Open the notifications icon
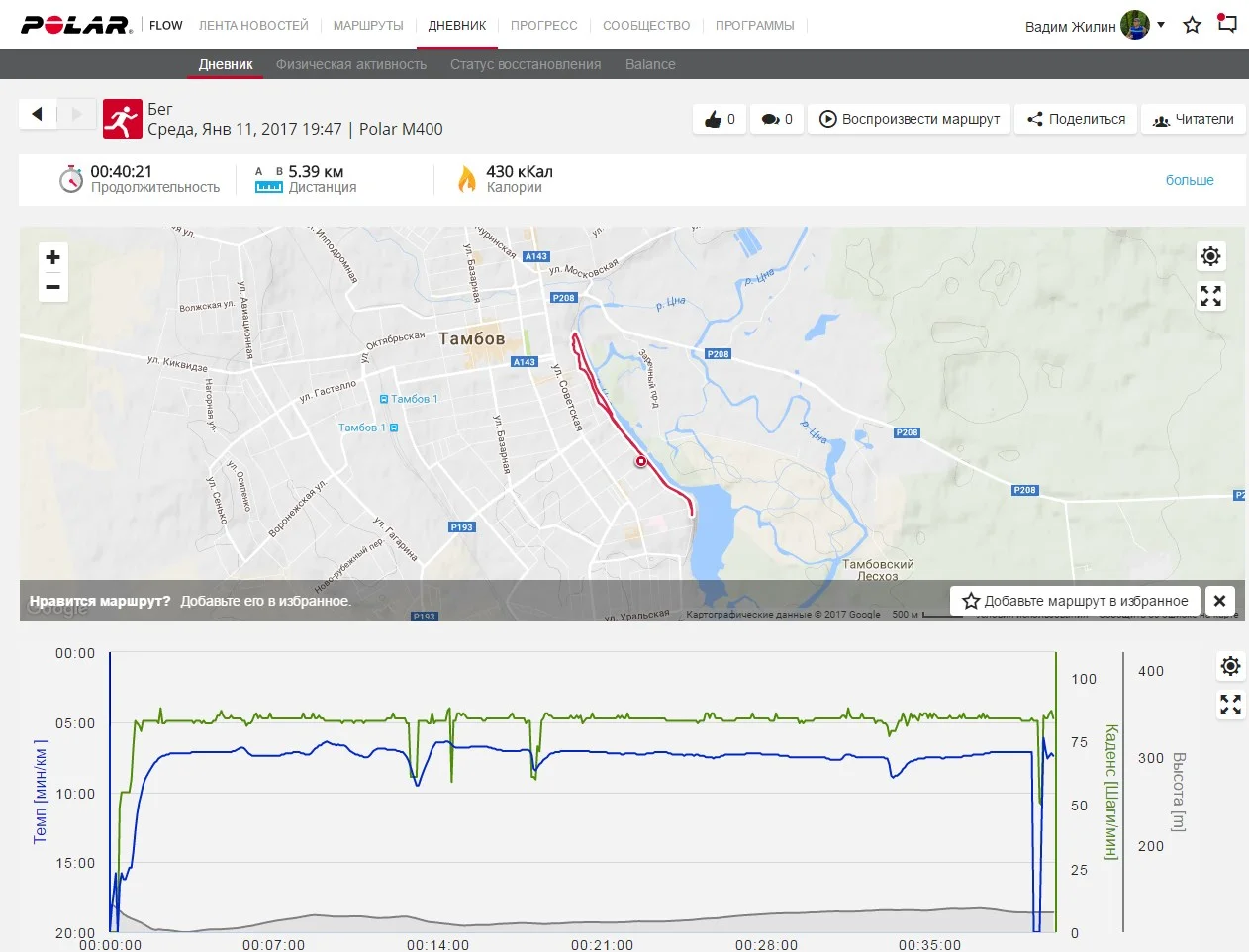1249x952 pixels. (x=1227, y=24)
